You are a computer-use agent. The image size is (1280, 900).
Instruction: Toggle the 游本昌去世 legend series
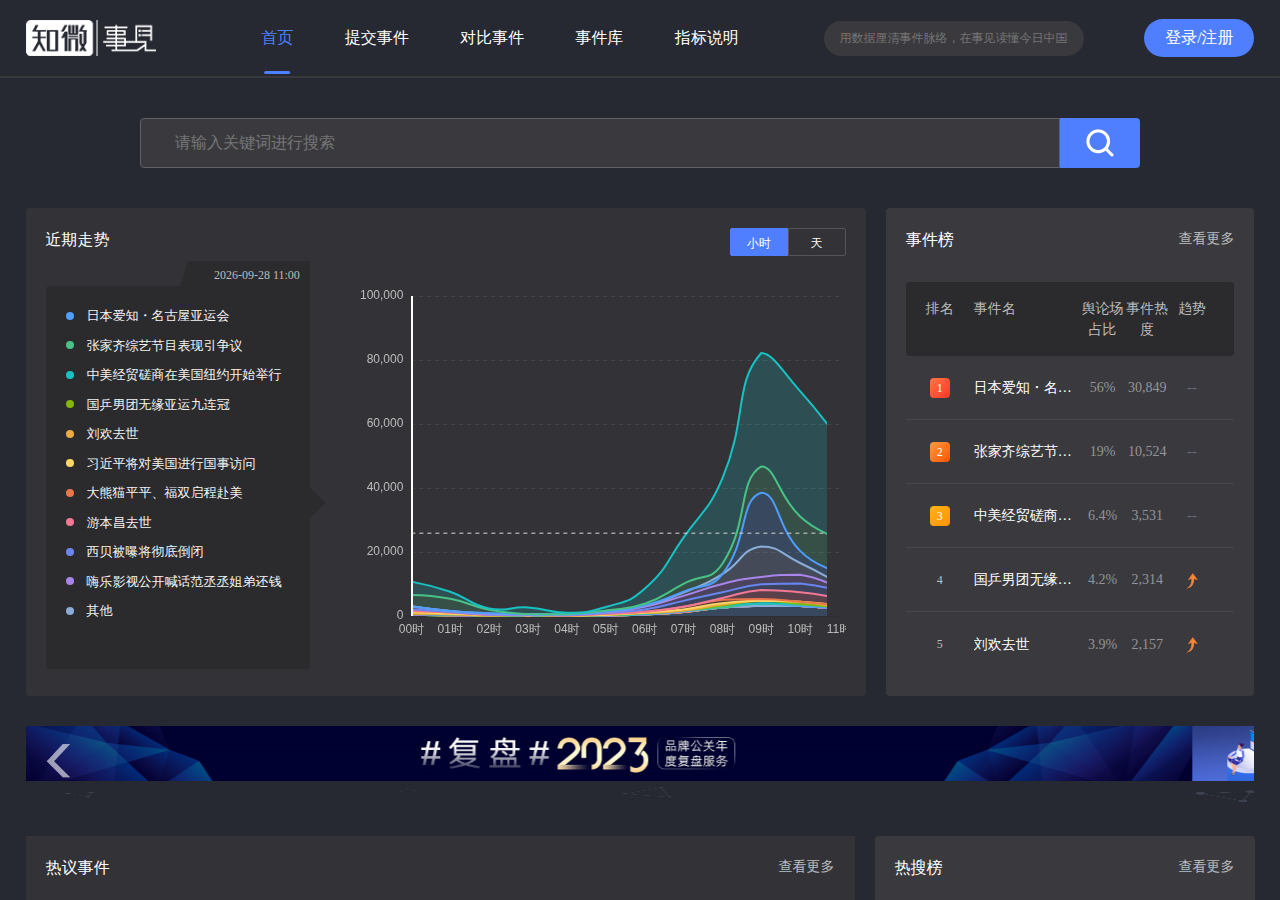click(x=108, y=522)
